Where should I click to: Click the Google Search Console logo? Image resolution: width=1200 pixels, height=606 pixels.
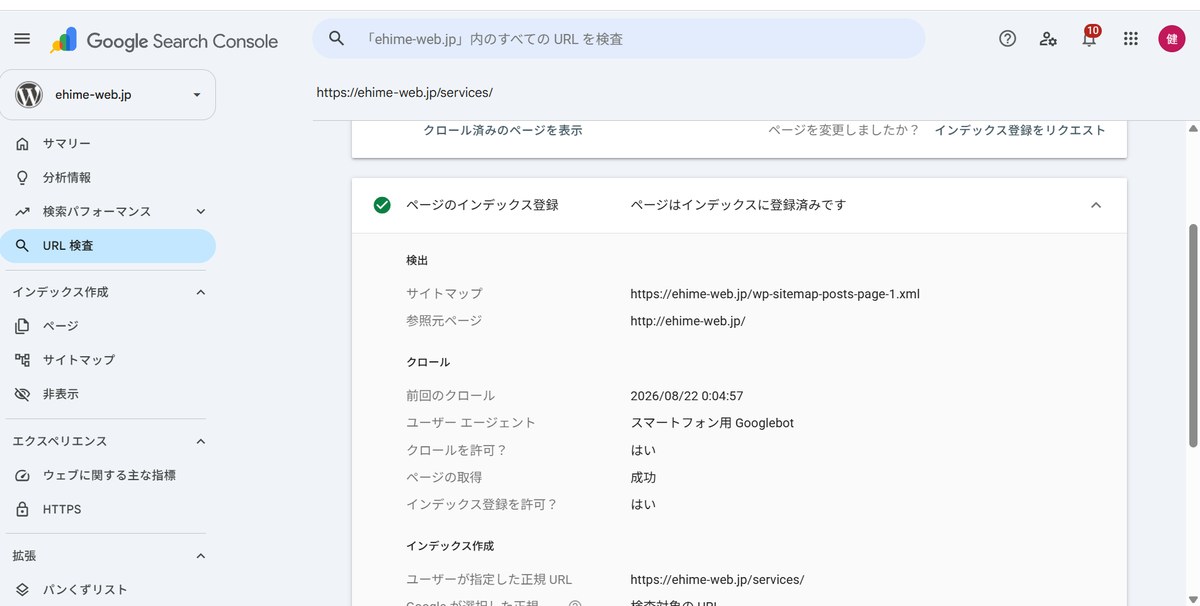pos(164,41)
